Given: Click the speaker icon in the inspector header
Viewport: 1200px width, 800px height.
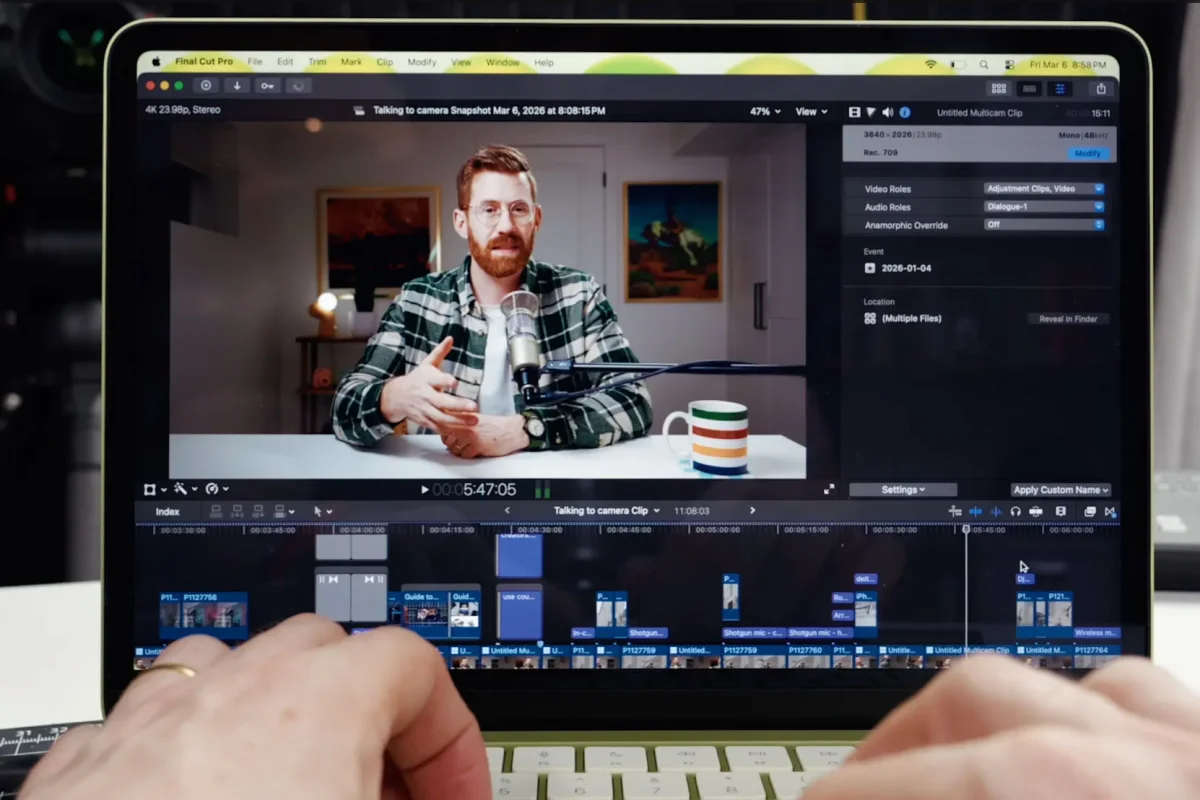Looking at the screenshot, I should [889, 112].
